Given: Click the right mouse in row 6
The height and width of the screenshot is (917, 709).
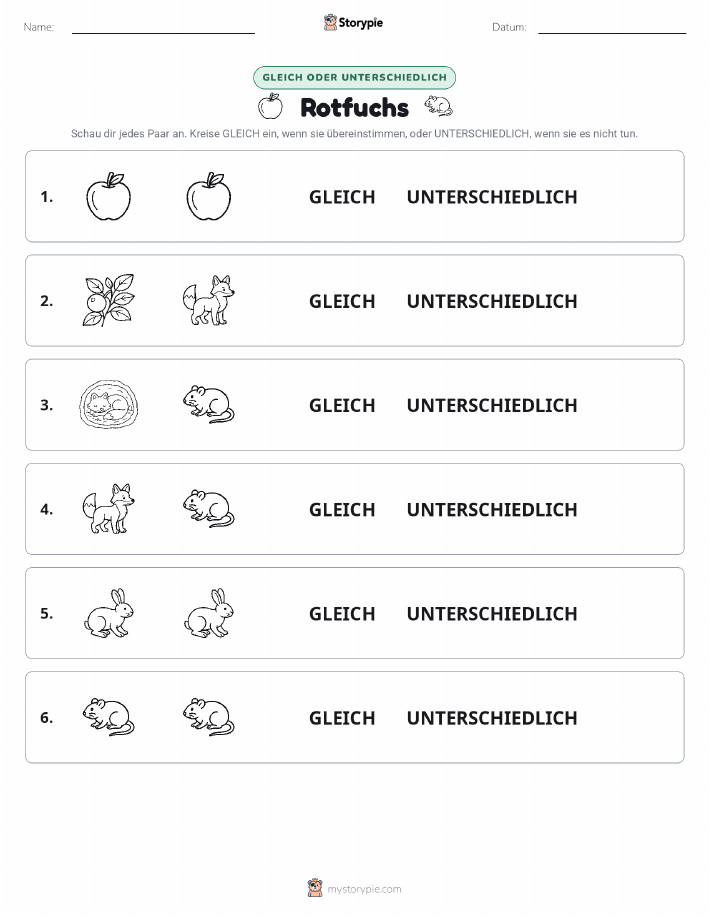Looking at the screenshot, I should tap(209, 717).
